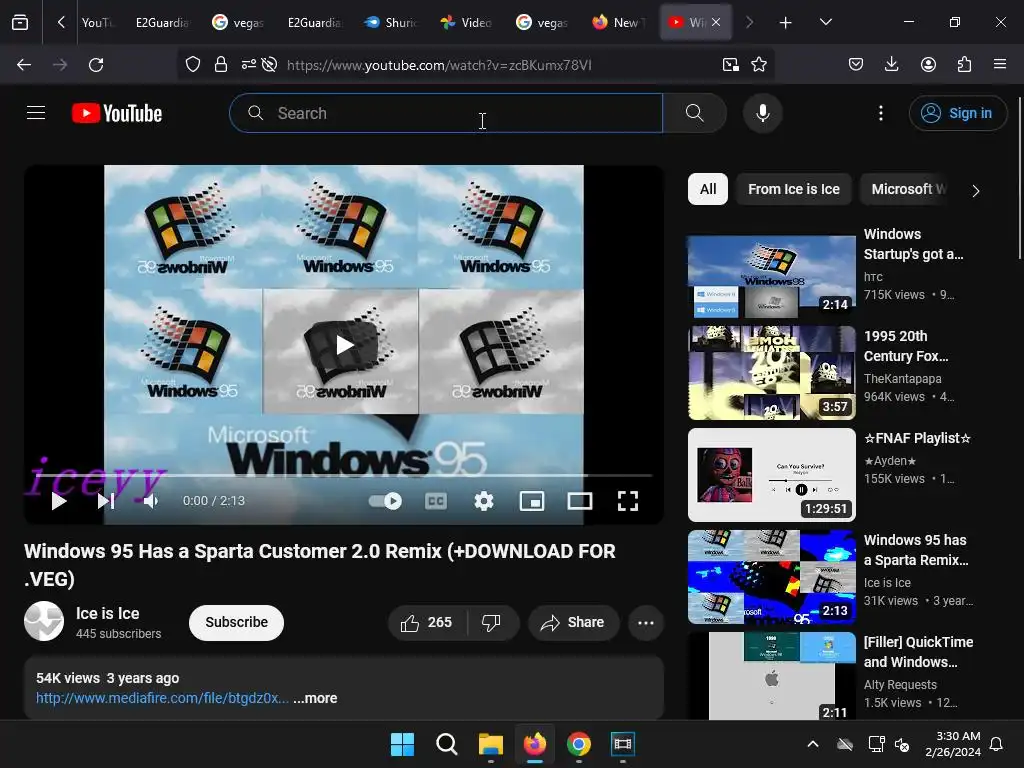The height and width of the screenshot is (768, 1024).
Task: Share this video
Action: (573, 622)
